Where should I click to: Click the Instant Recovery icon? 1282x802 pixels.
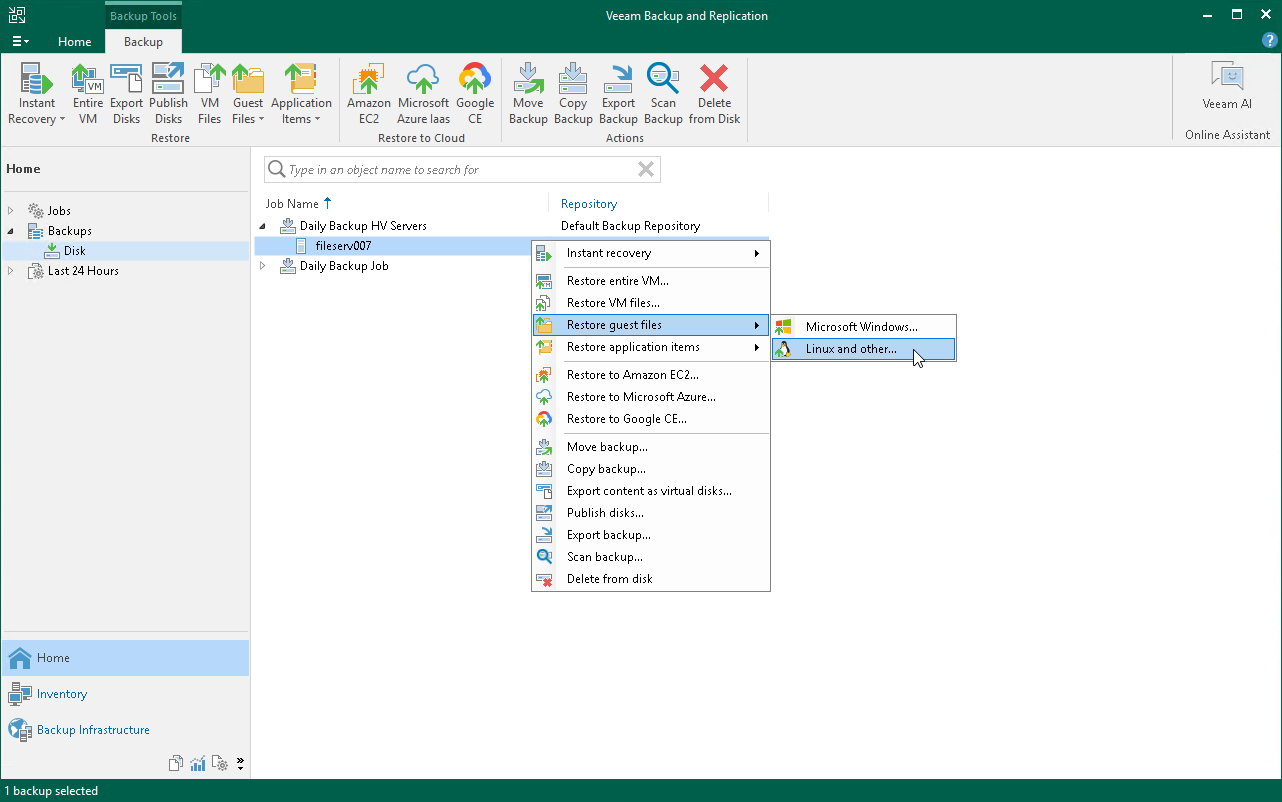coord(36,80)
